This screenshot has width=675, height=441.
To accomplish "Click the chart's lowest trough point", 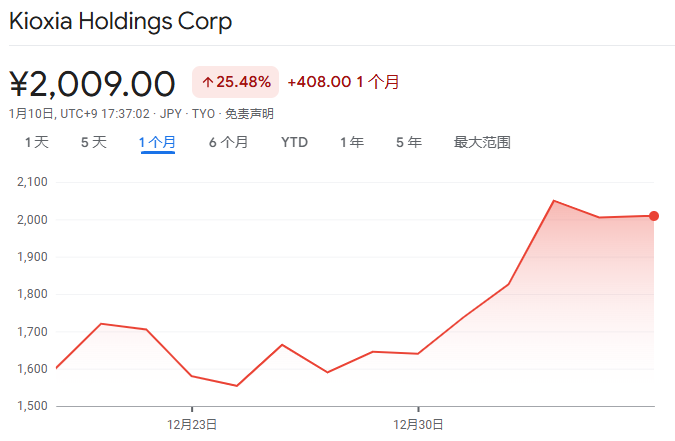I will [237, 386].
